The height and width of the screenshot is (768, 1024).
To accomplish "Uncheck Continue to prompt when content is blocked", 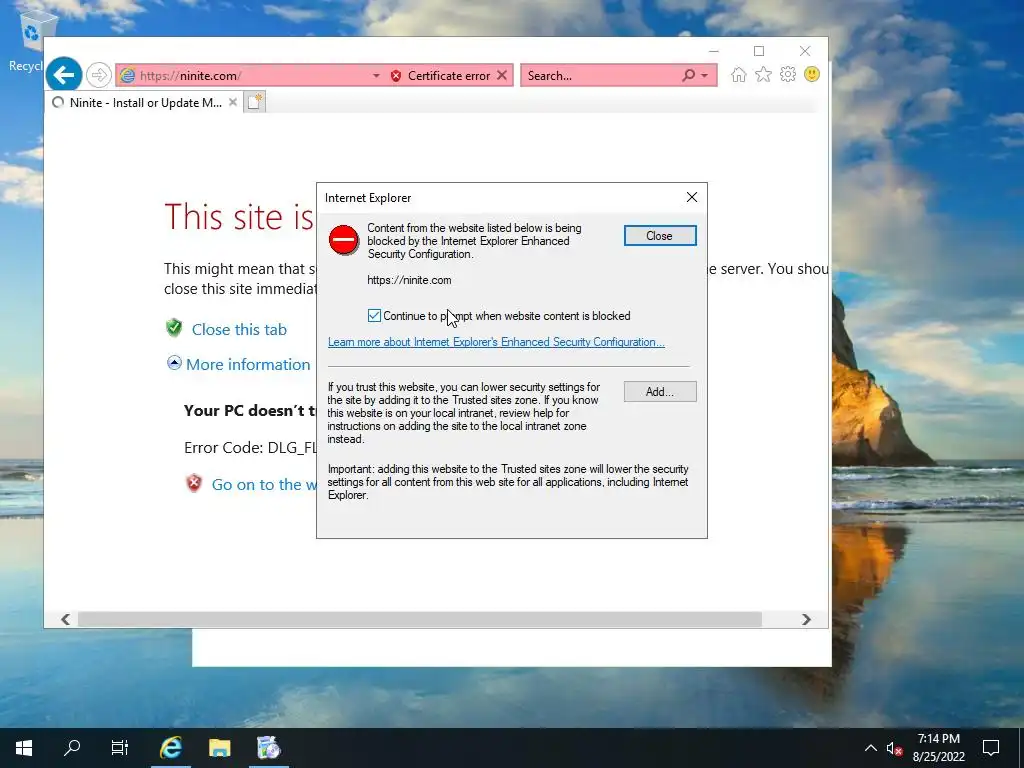I will pyautogui.click(x=374, y=316).
